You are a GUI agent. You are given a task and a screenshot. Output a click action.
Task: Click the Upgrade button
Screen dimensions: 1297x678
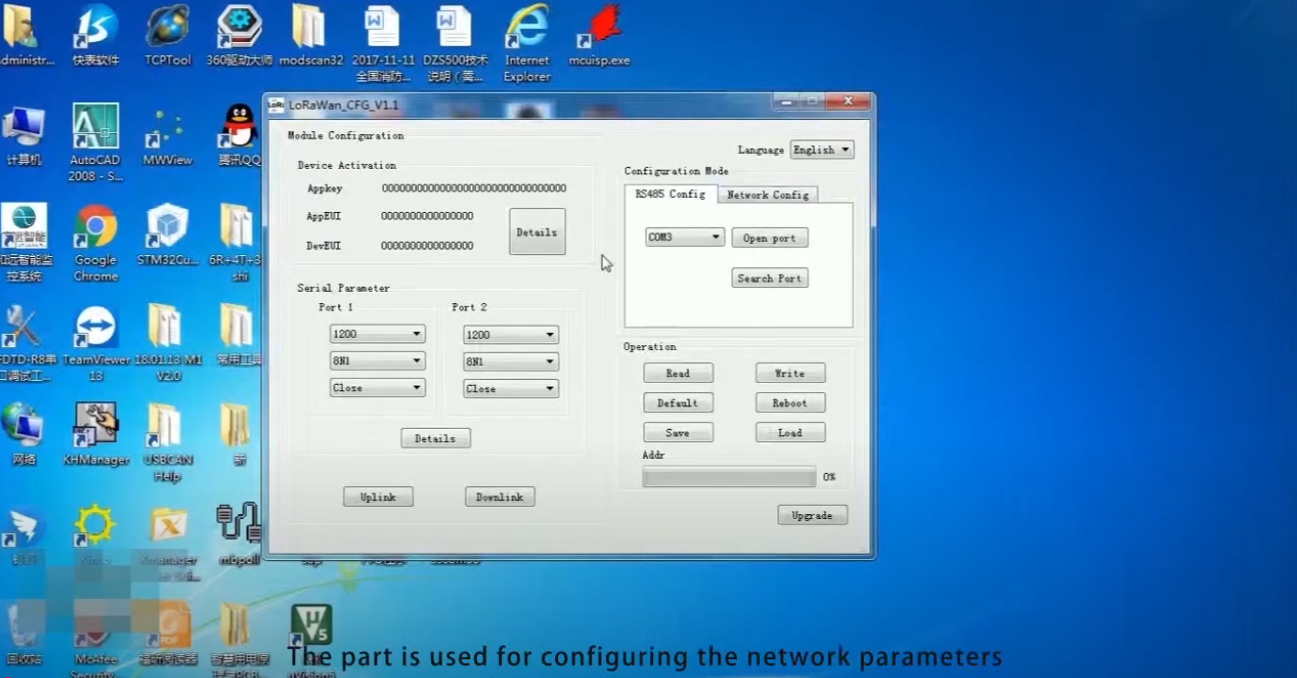[812, 514]
